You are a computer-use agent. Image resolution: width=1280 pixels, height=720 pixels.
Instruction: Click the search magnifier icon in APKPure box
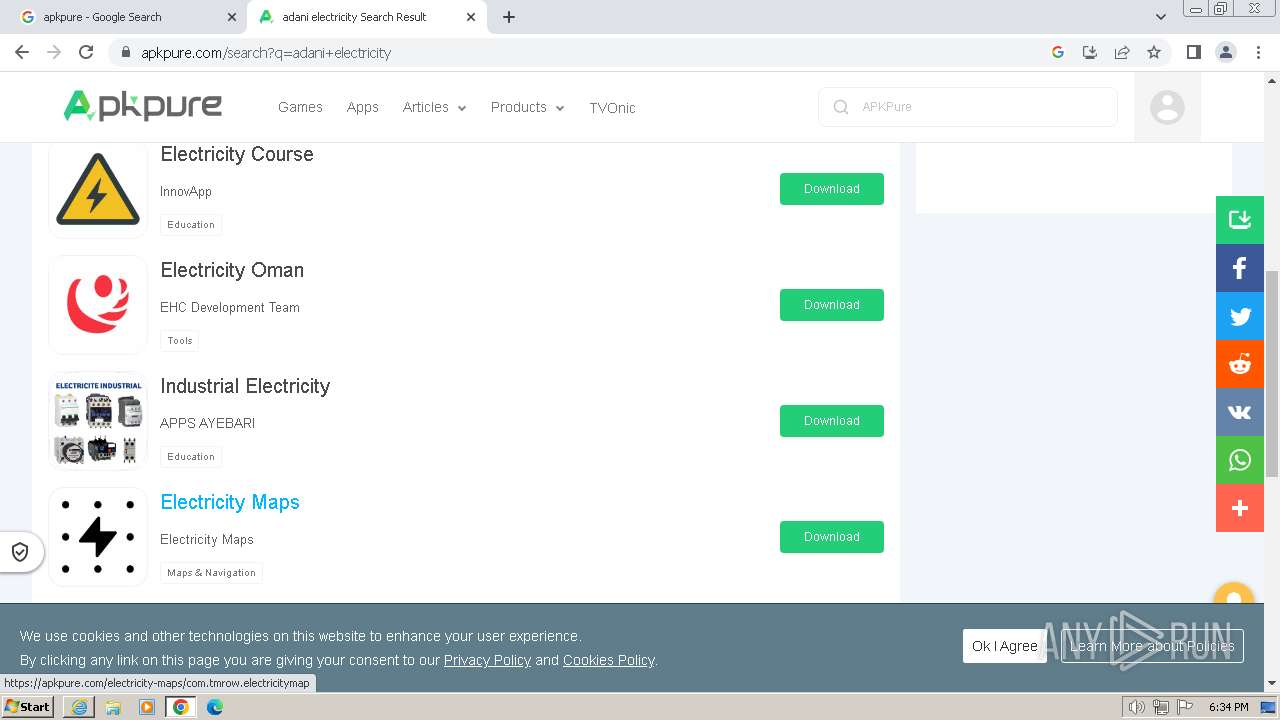click(x=841, y=107)
